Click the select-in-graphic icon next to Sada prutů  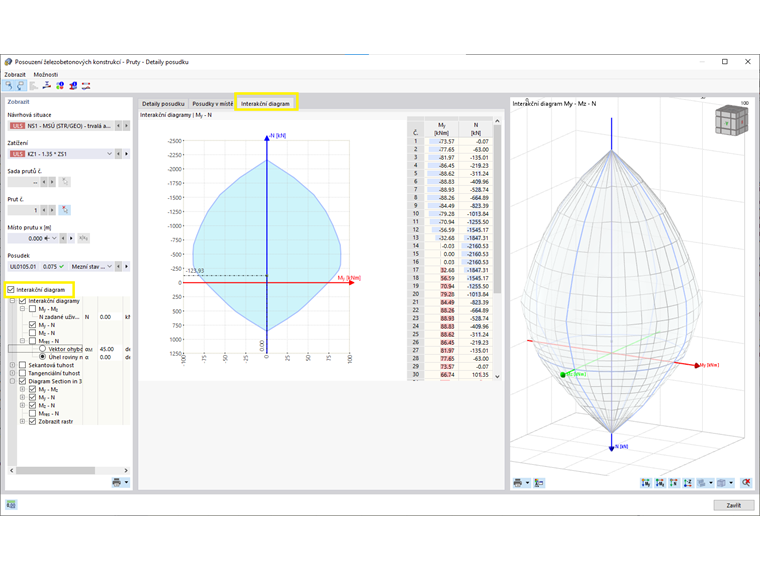coord(64,182)
